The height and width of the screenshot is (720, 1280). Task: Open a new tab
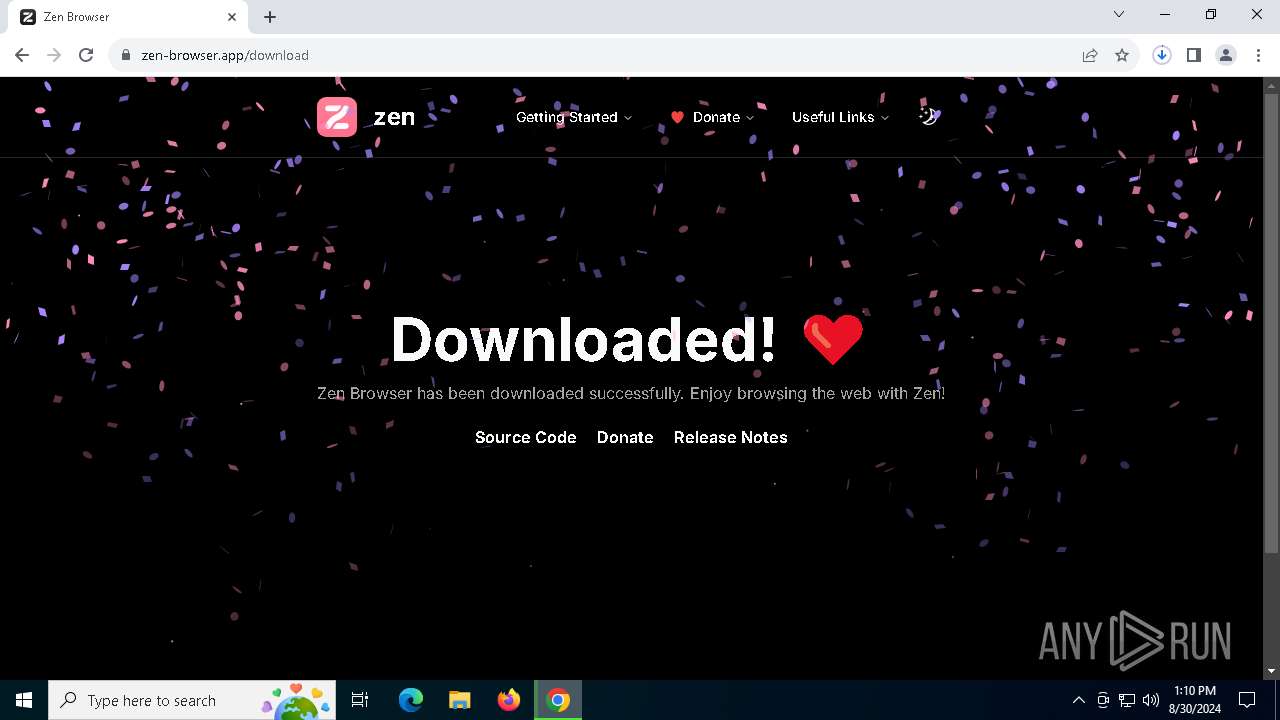[270, 17]
